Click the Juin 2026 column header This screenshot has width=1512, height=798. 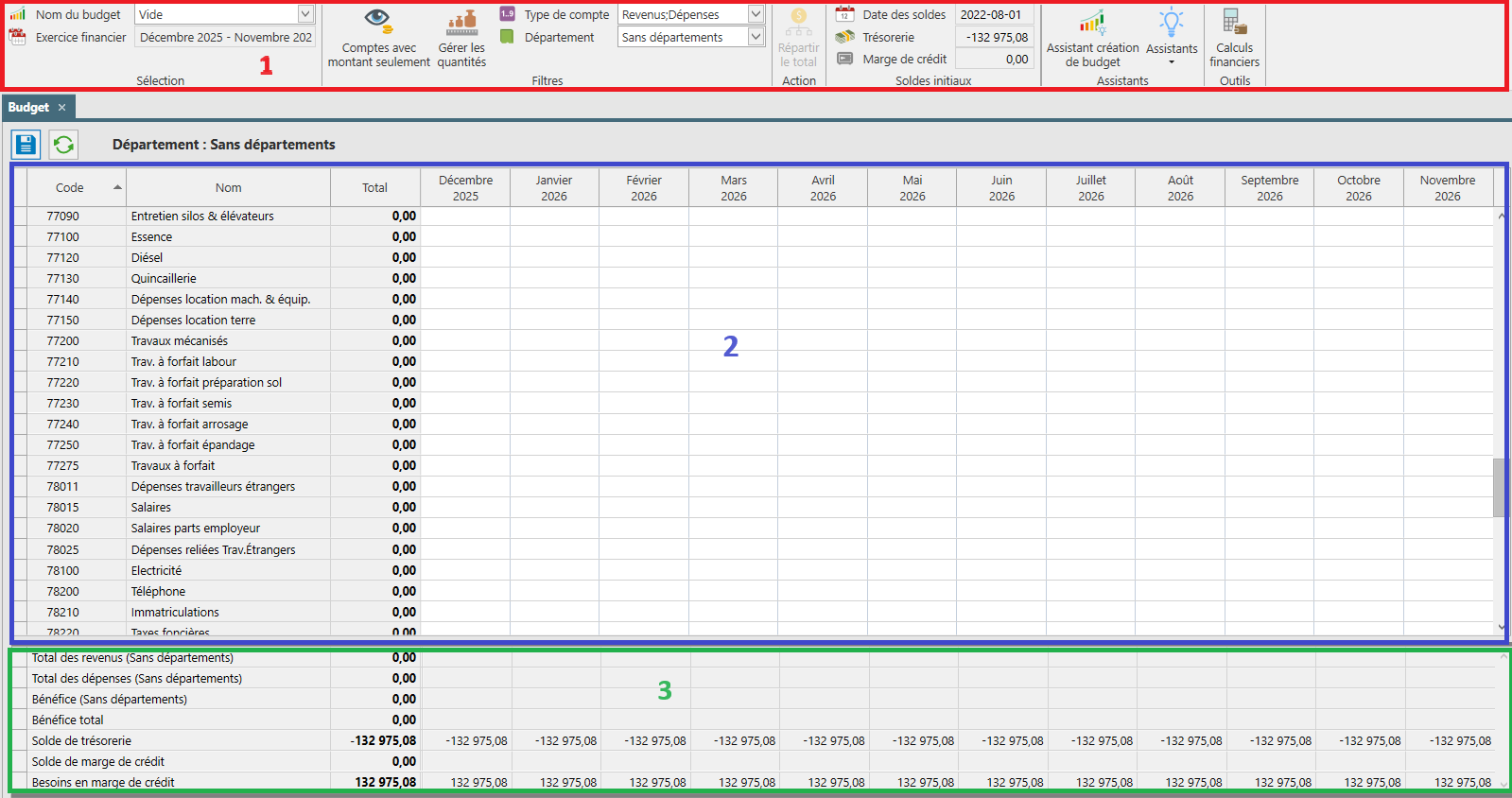(1001, 187)
